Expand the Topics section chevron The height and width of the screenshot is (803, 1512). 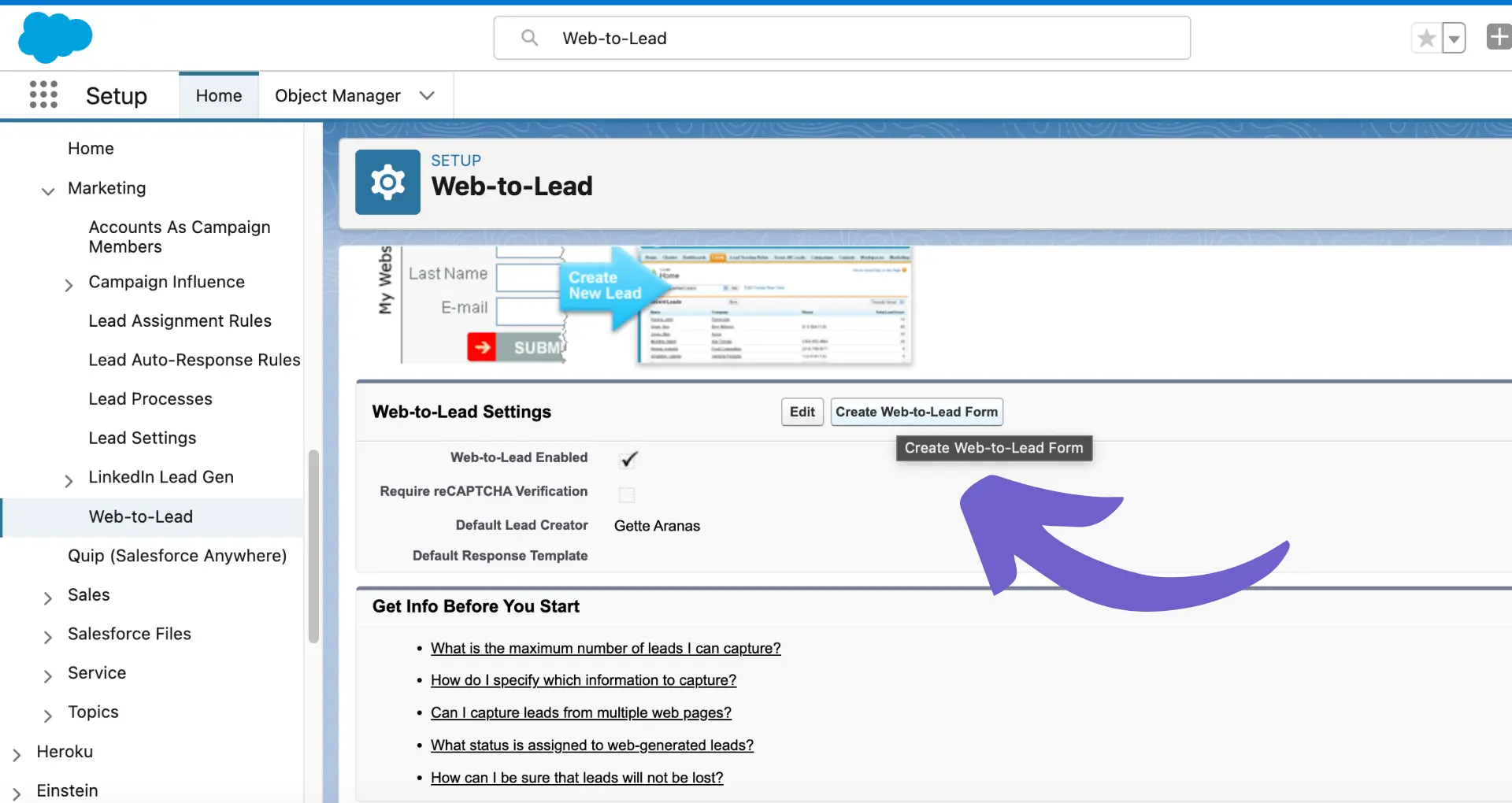48,715
